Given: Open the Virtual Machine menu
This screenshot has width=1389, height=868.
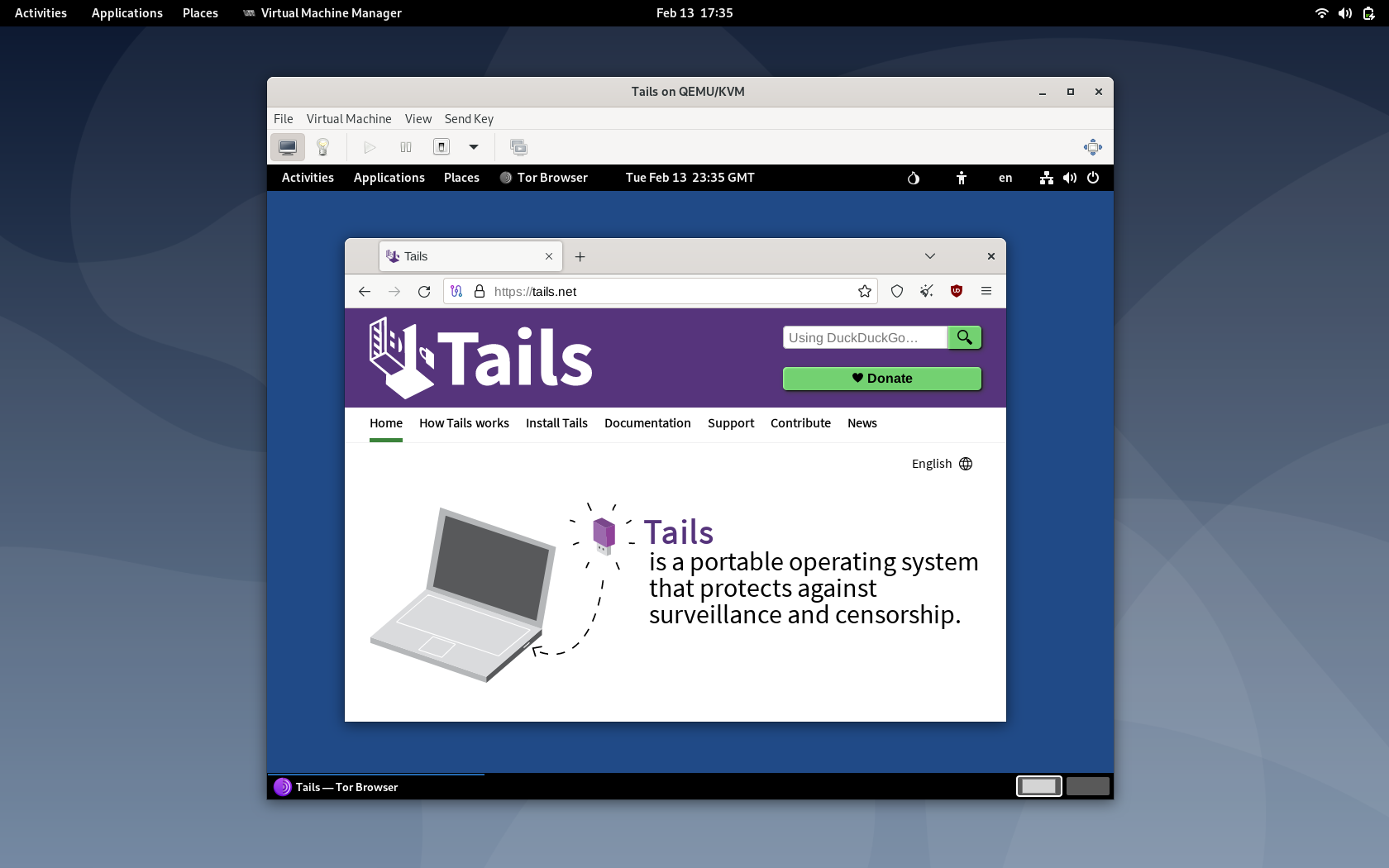Looking at the screenshot, I should point(348,119).
